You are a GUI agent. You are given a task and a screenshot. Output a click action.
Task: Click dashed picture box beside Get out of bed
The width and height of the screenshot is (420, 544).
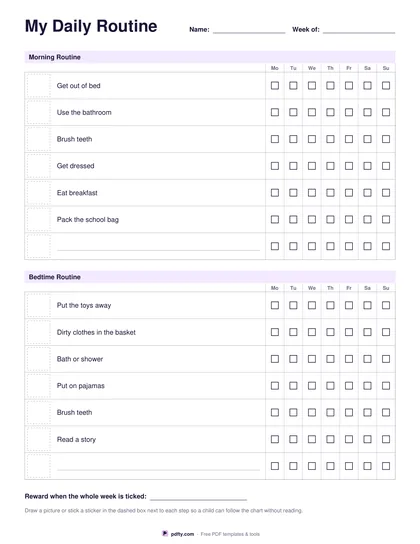click(x=38, y=86)
